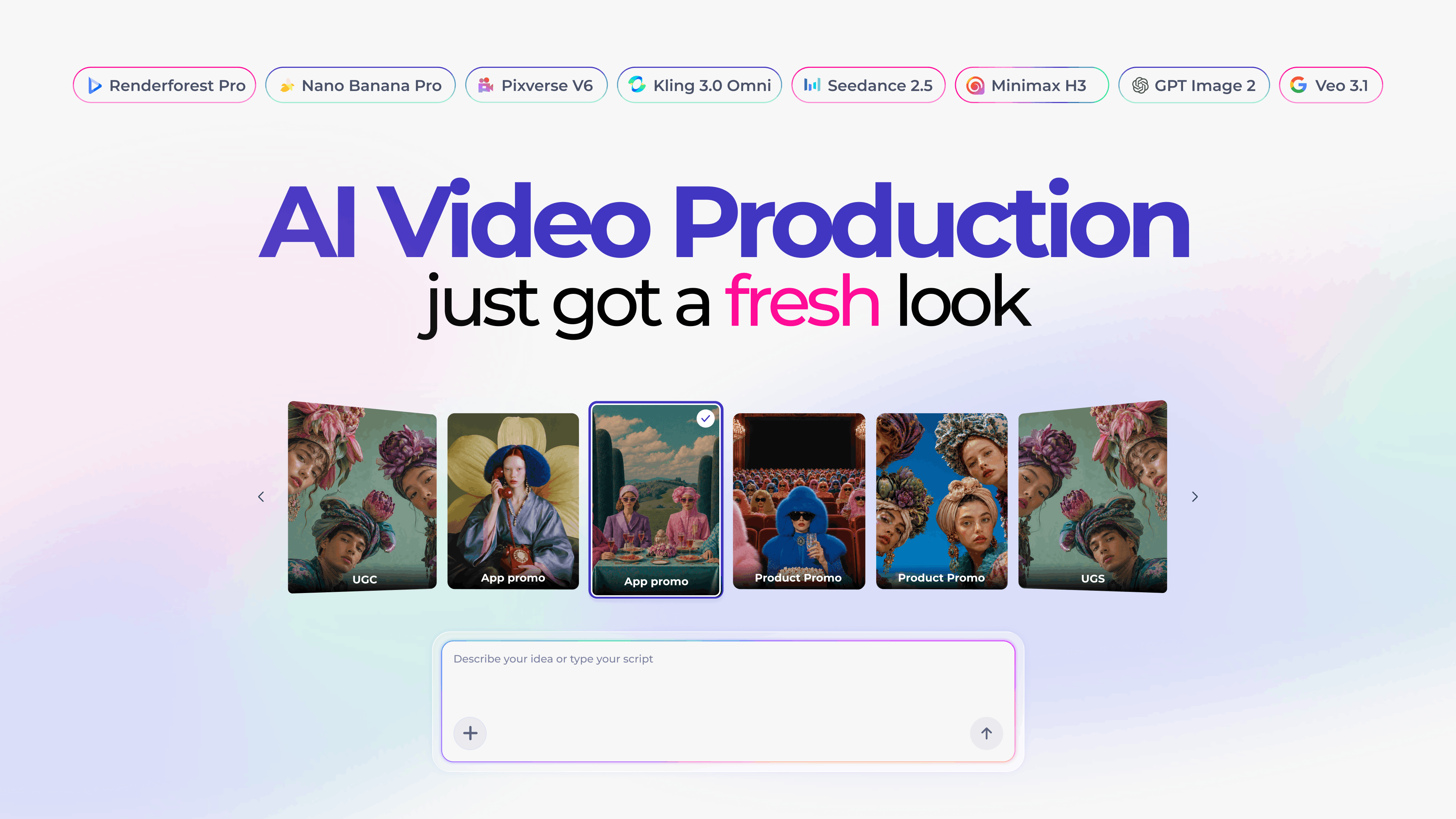Choose the App promo red telephone thumbnail
Image resolution: width=1456 pixels, height=819 pixels.
tap(513, 501)
